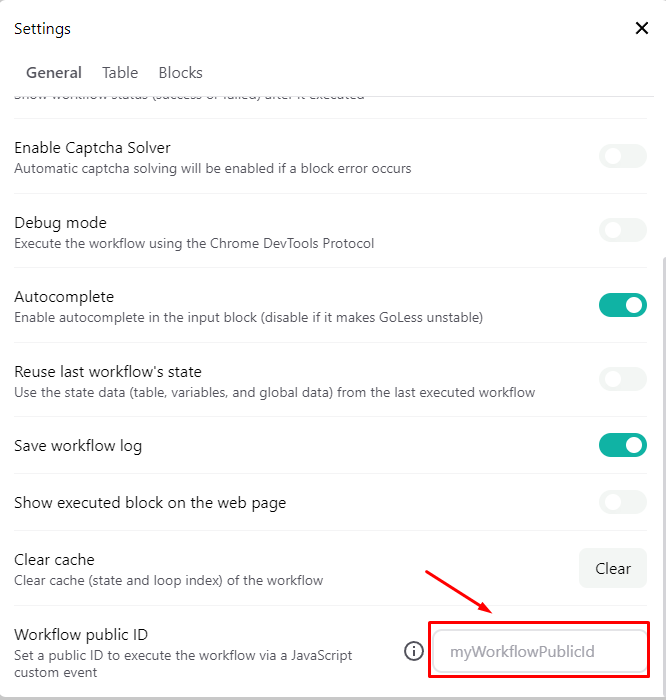This screenshot has width=666, height=700.
Task: Toggle Reuse last workflow's state switch
Action: coord(622,379)
